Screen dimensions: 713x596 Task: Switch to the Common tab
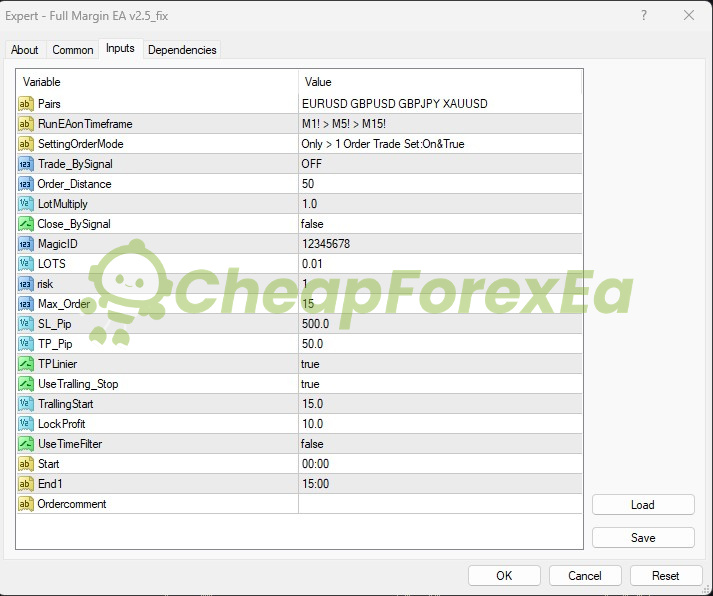[x=73, y=50]
